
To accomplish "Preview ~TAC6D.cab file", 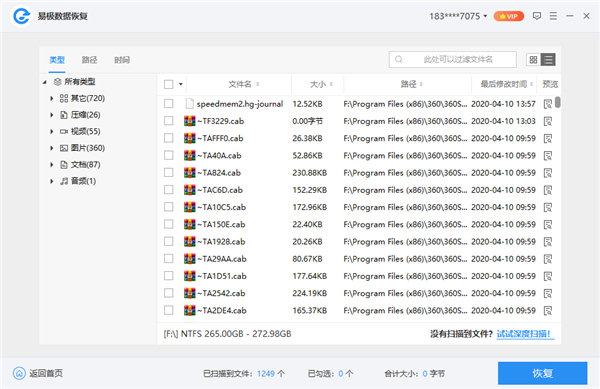I will [x=548, y=190].
